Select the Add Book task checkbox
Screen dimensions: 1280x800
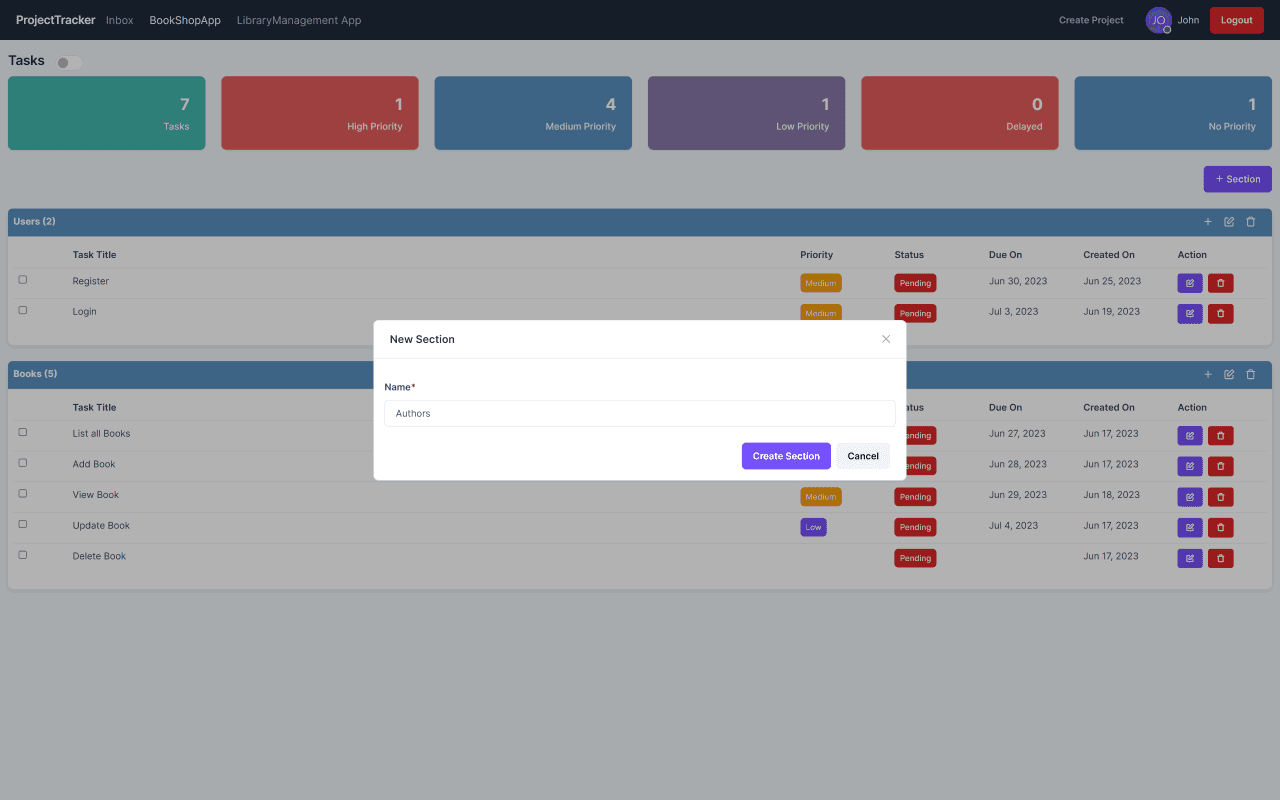point(22,463)
